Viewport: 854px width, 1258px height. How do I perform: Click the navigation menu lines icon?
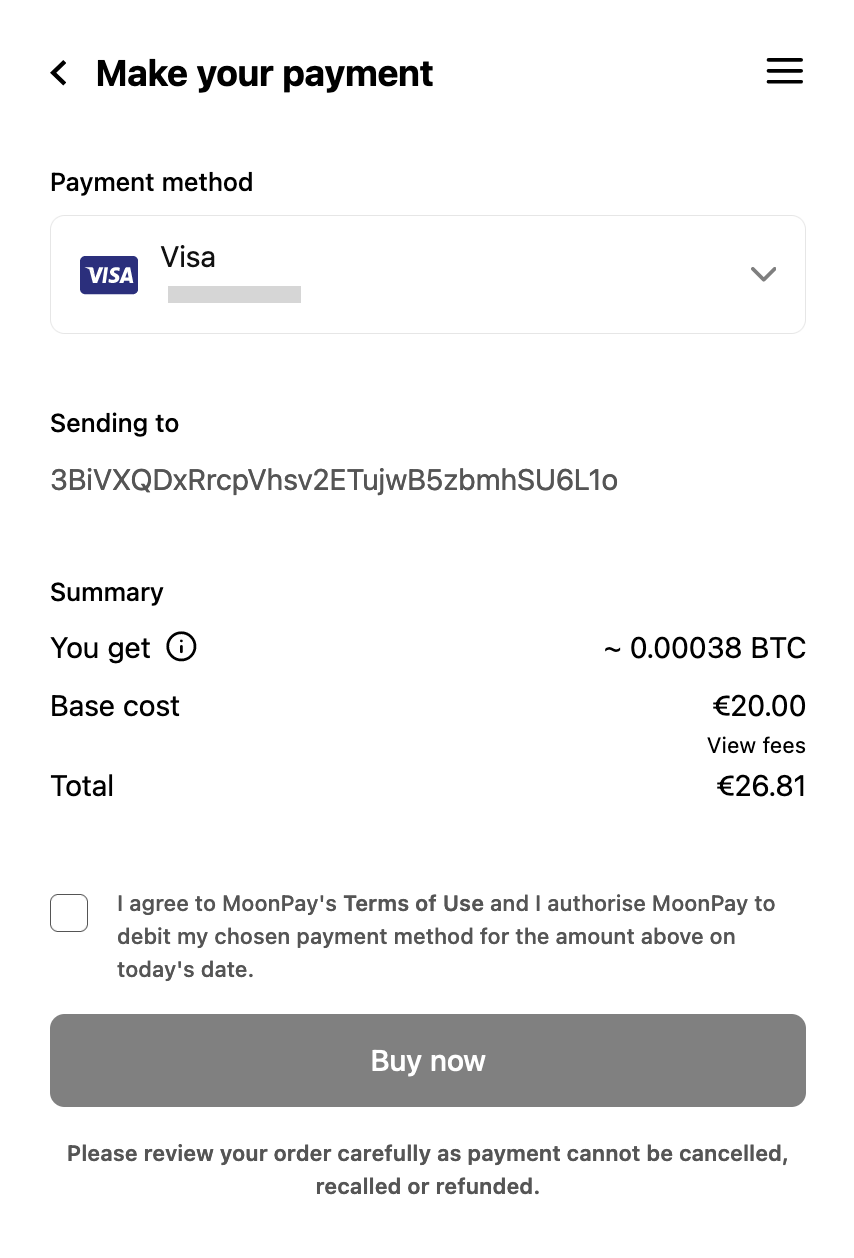(784, 71)
